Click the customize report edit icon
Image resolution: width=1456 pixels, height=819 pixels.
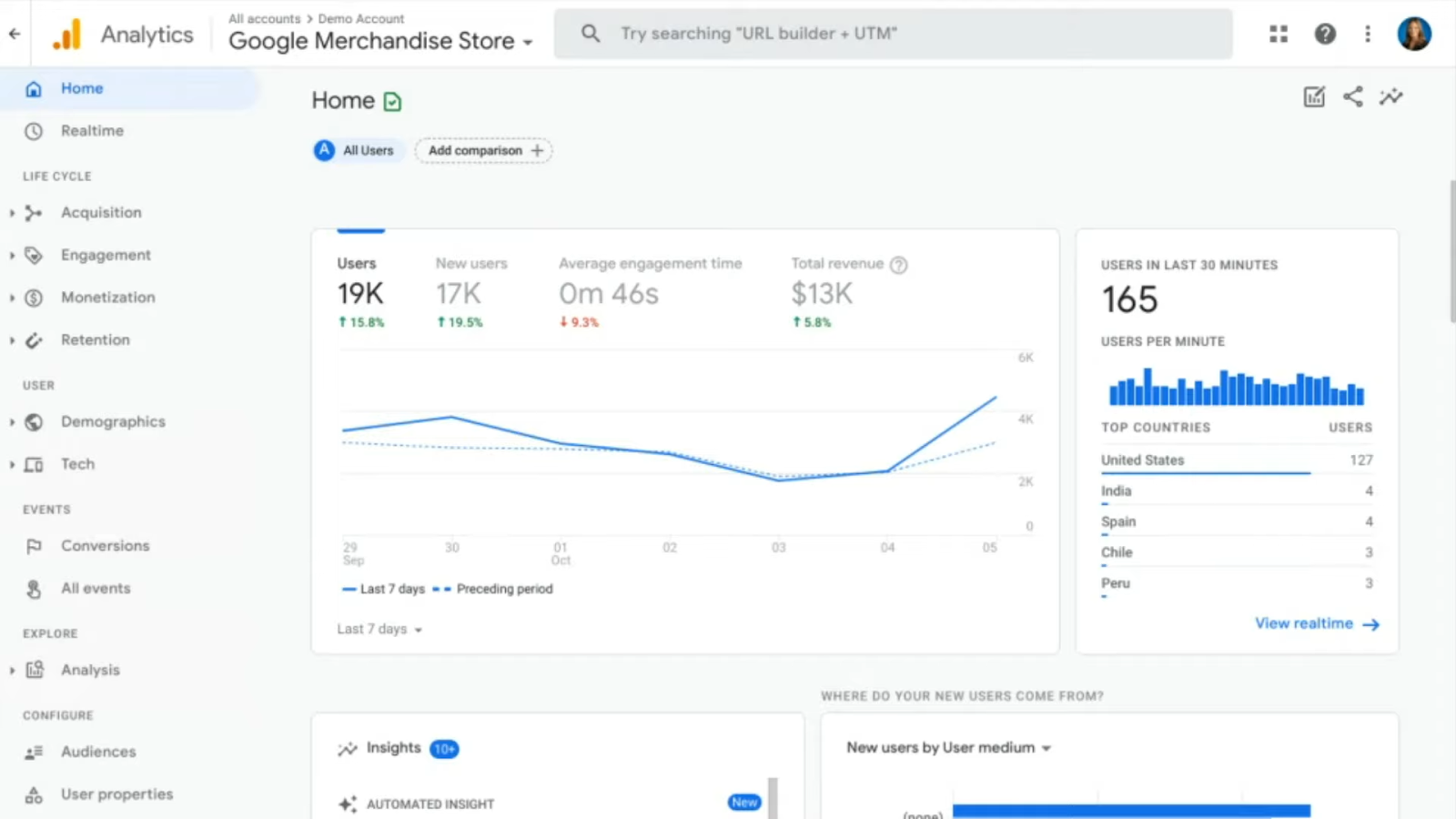coord(1314,96)
